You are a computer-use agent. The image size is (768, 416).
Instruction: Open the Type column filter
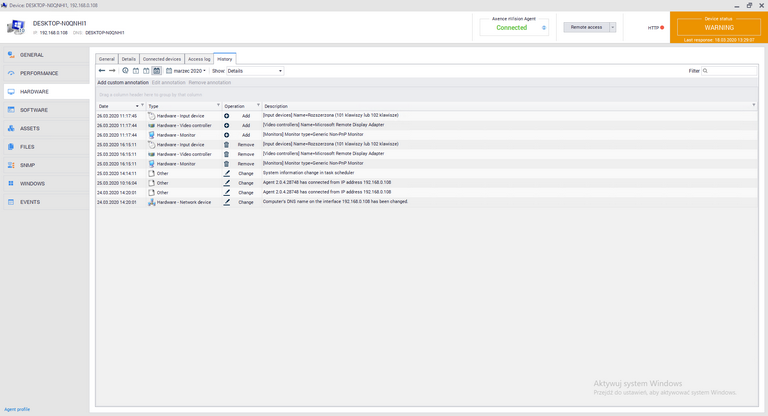217,105
